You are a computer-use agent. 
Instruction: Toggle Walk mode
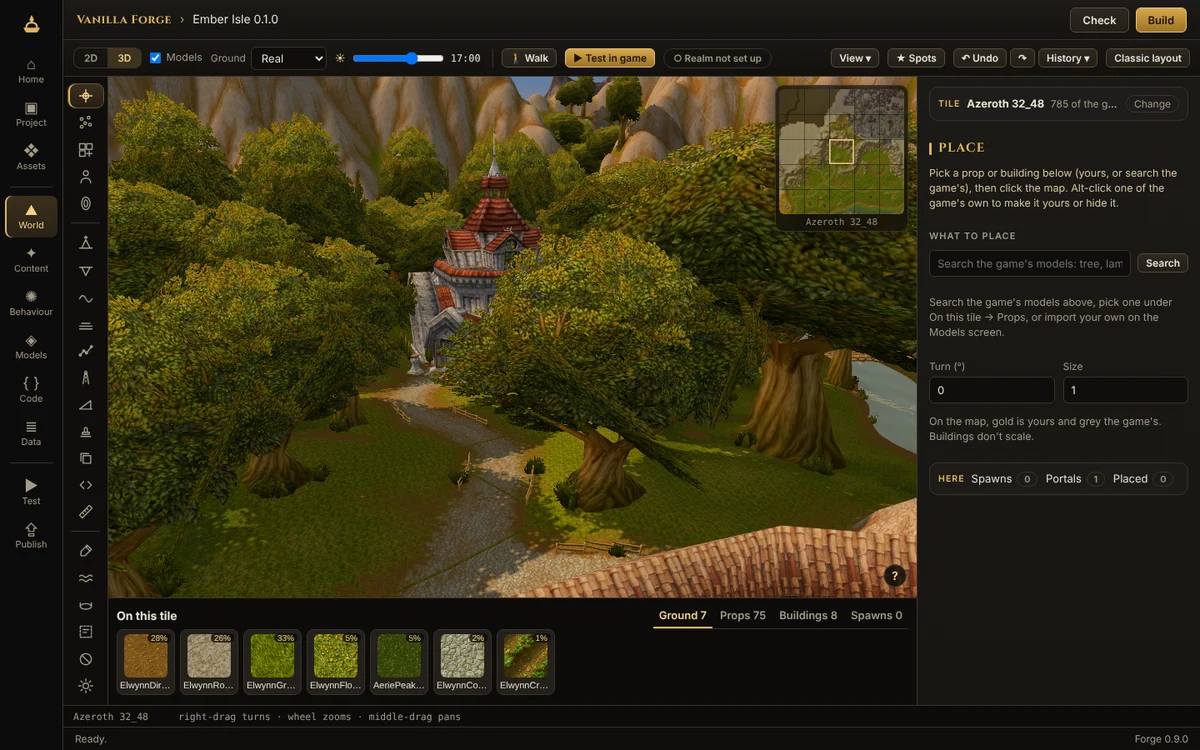(x=529, y=58)
